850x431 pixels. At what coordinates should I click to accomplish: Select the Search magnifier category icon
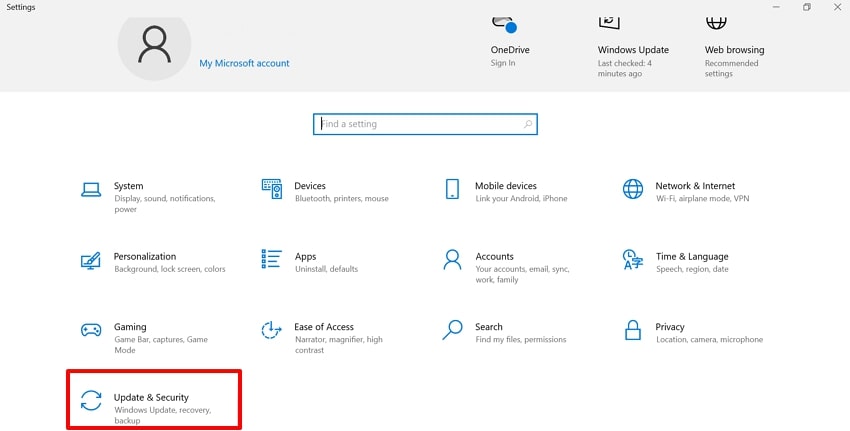[x=452, y=330]
